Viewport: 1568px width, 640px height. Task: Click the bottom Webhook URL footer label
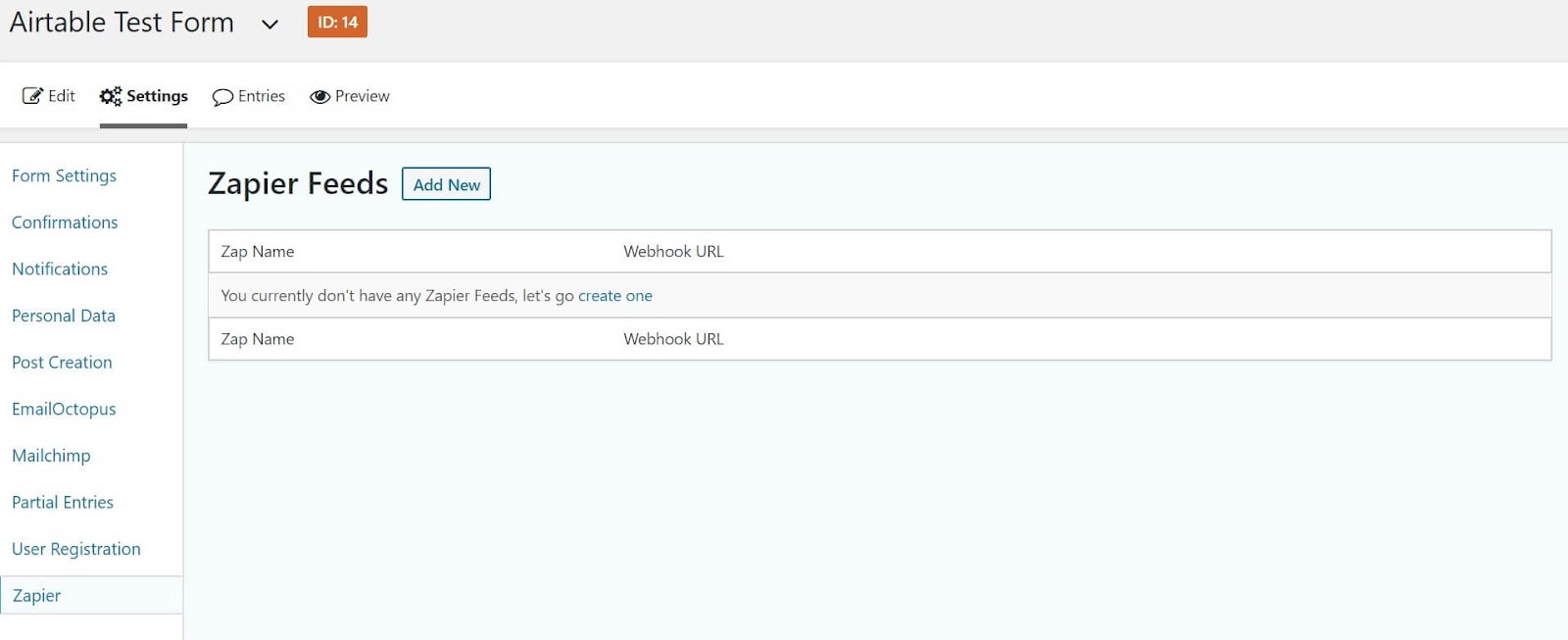coord(673,338)
